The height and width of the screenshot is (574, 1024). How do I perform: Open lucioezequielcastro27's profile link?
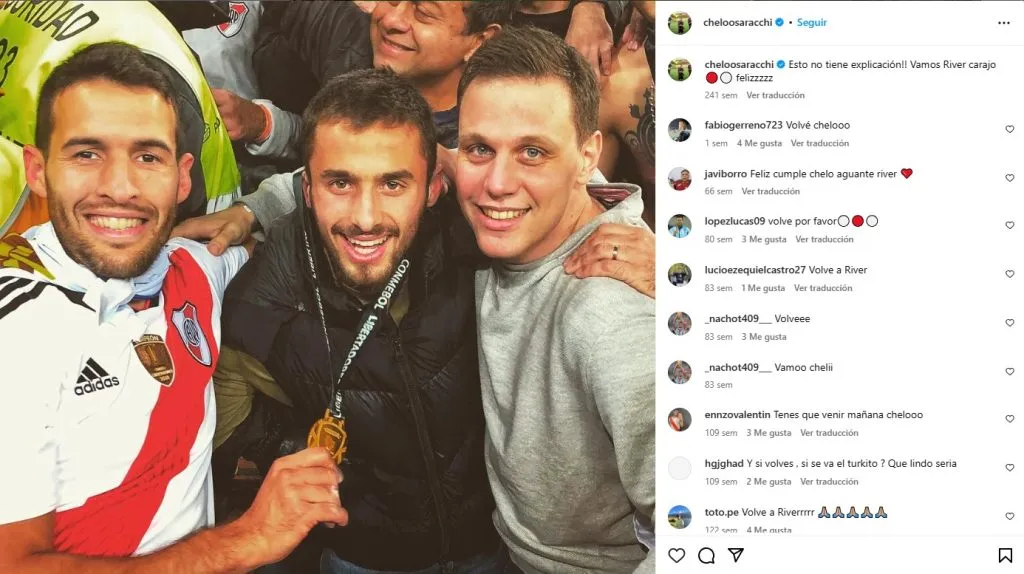pos(755,270)
